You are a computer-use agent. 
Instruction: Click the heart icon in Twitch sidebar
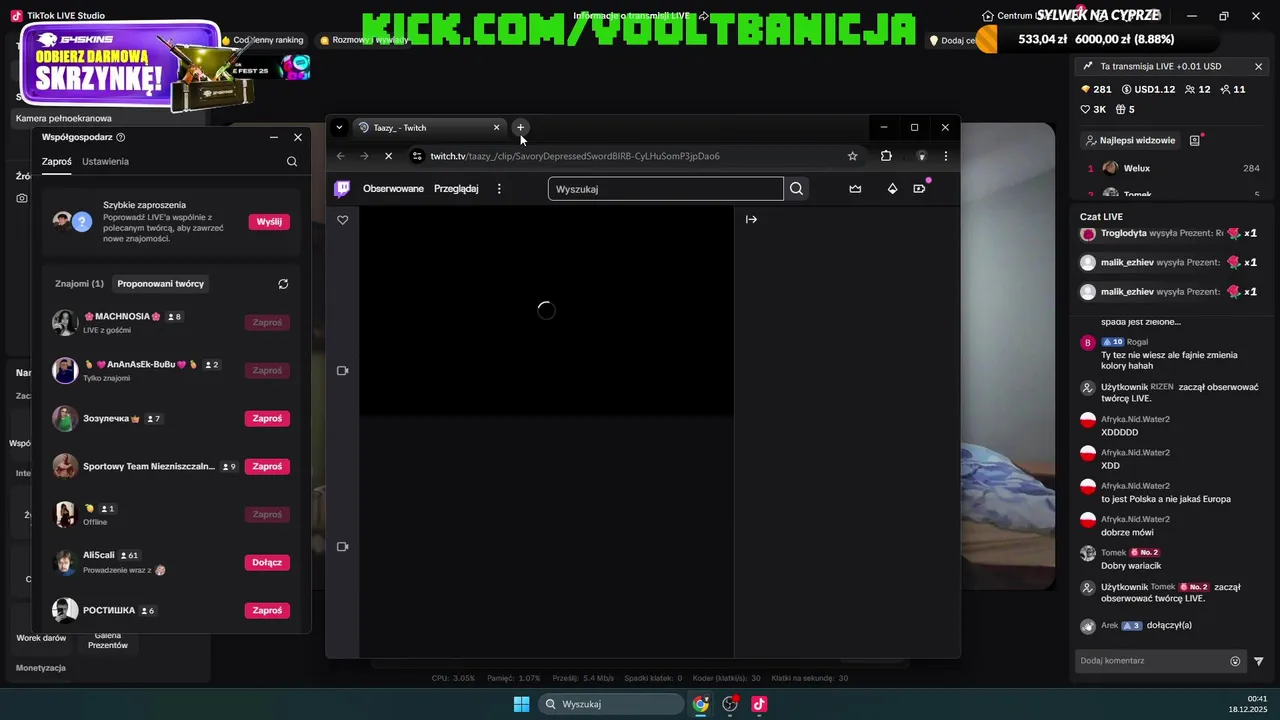[x=343, y=220]
